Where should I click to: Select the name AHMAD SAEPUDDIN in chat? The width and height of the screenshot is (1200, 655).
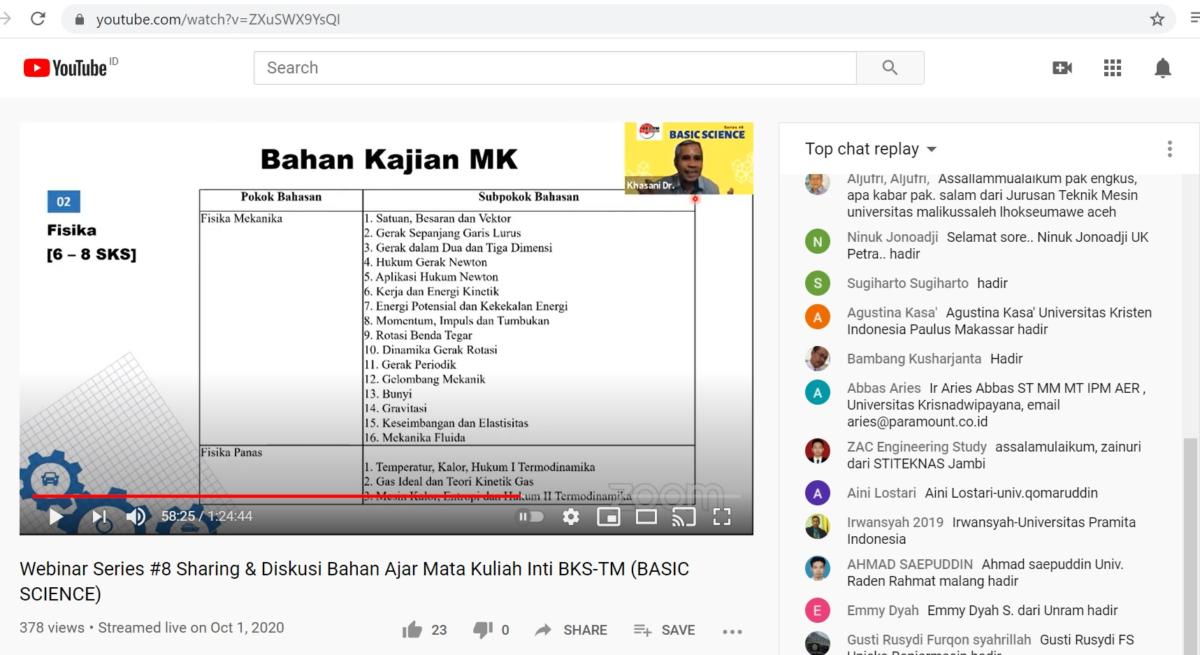[910, 564]
